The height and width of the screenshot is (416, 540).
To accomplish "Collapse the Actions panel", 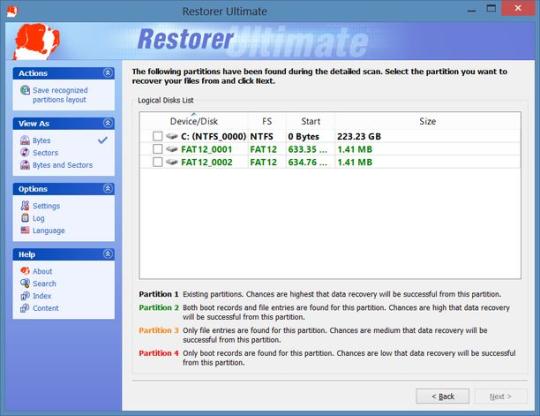I will click(x=108, y=73).
